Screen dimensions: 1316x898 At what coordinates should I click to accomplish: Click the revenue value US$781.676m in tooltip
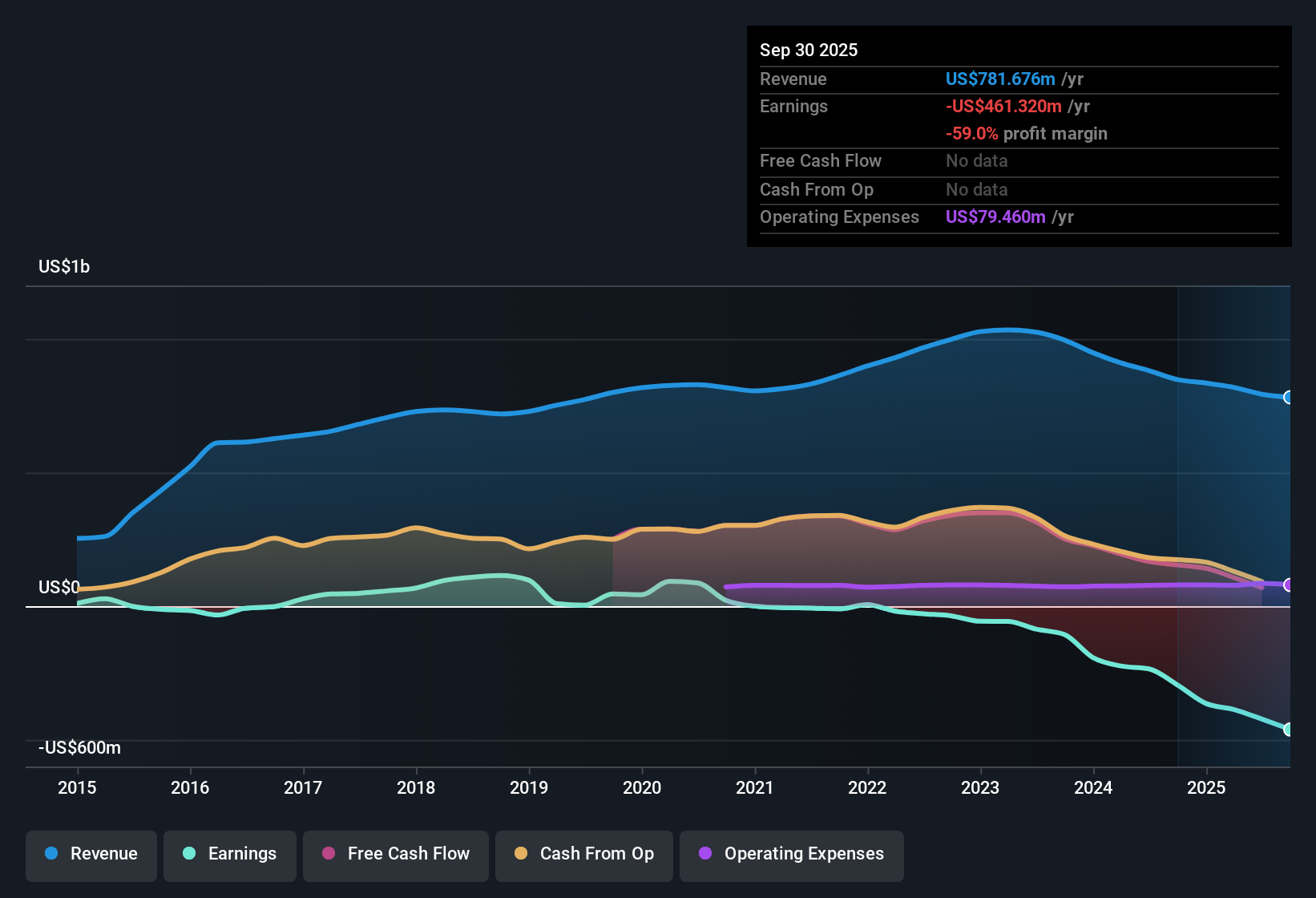point(1000,79)
